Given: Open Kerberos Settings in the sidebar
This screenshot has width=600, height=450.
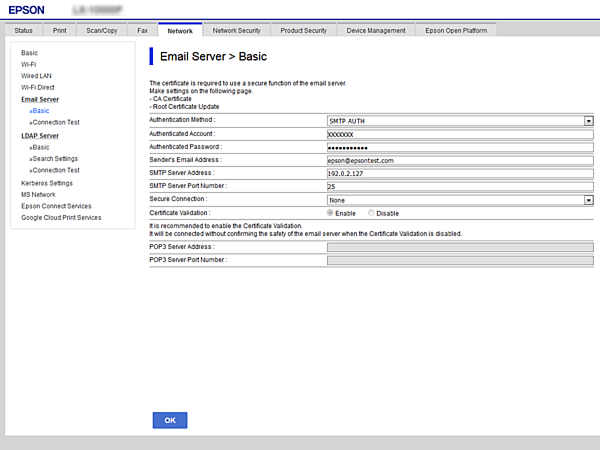Looking at the screenshot, I should pos(47,183).
